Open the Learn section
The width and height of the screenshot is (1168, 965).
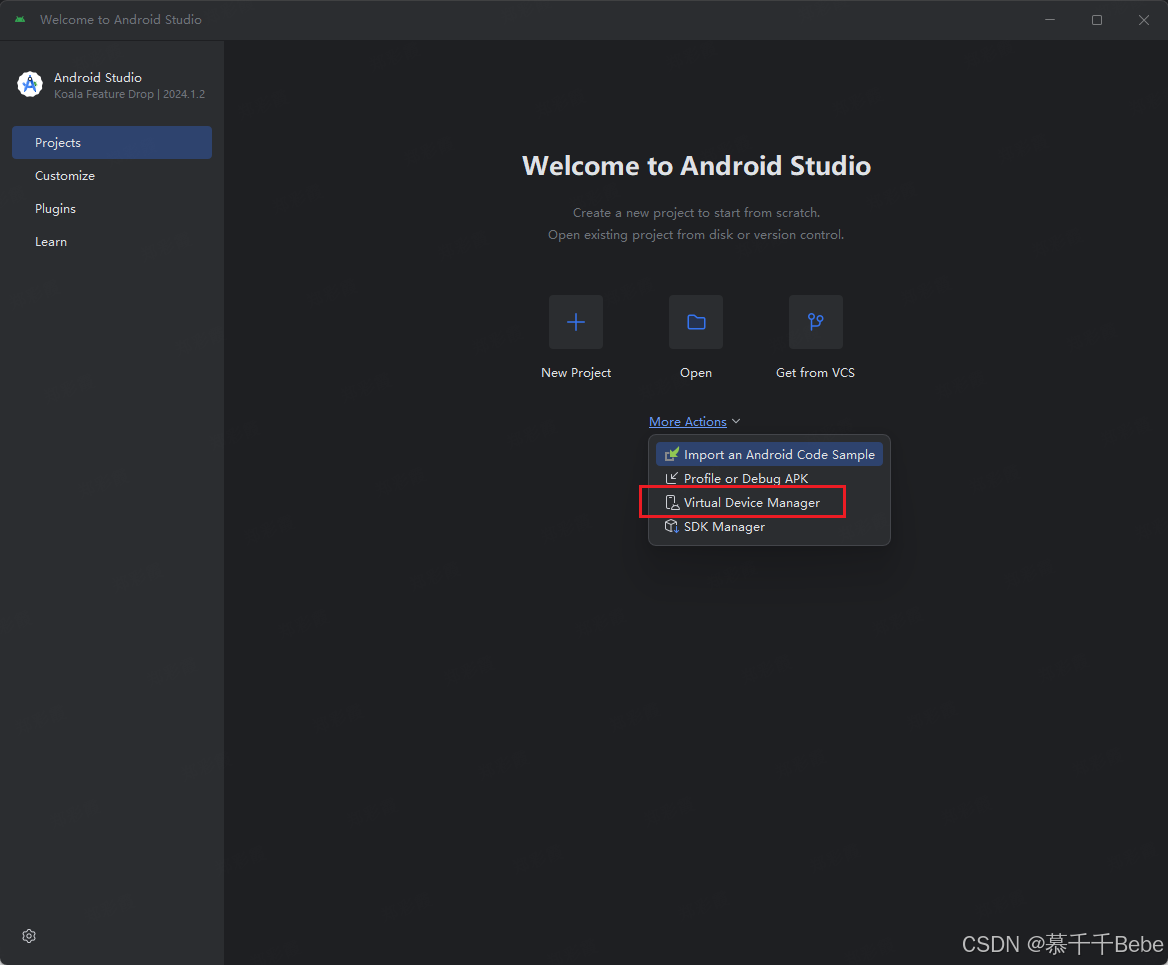coord(50,241)
